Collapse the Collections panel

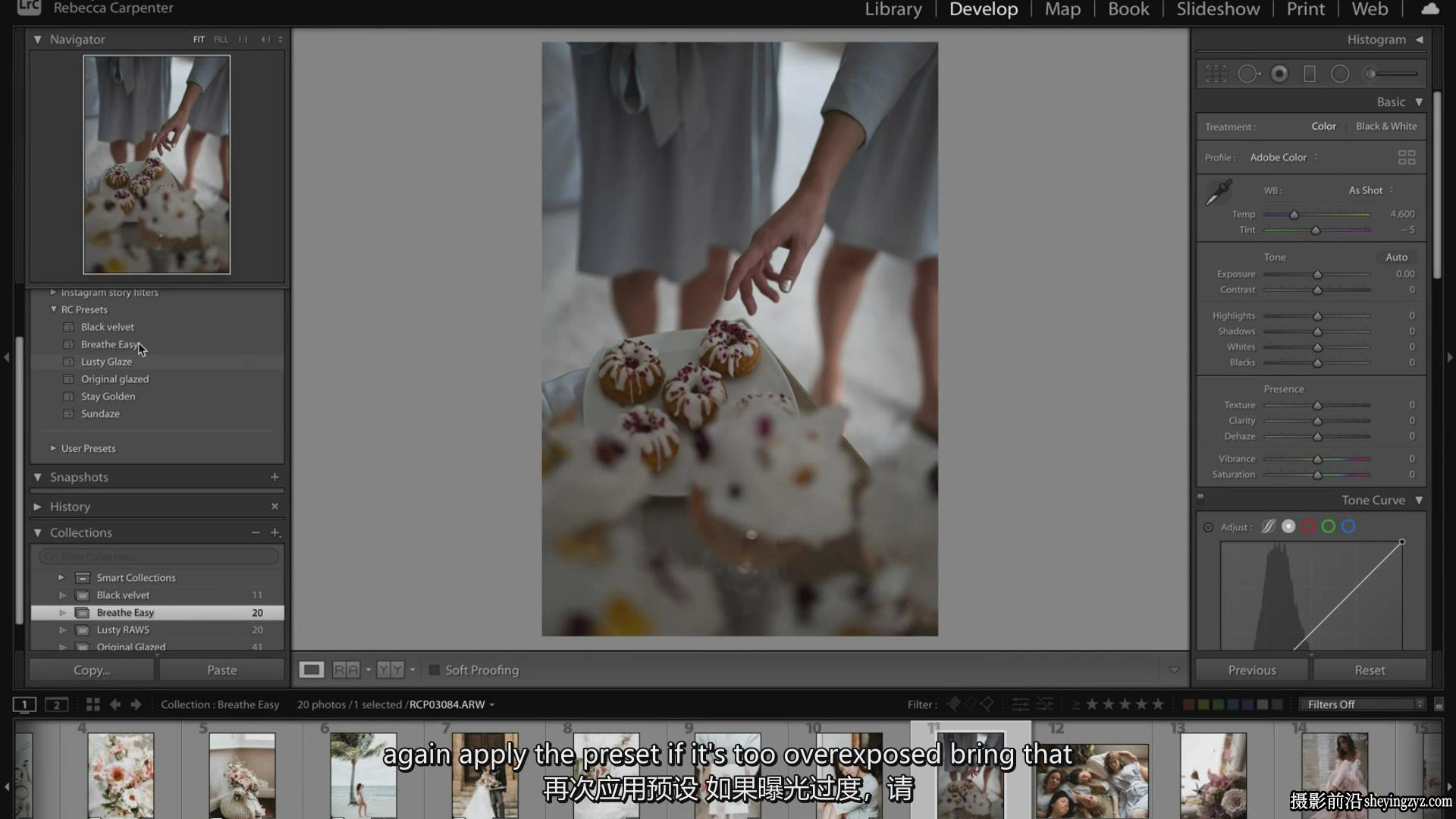[37, 532]
